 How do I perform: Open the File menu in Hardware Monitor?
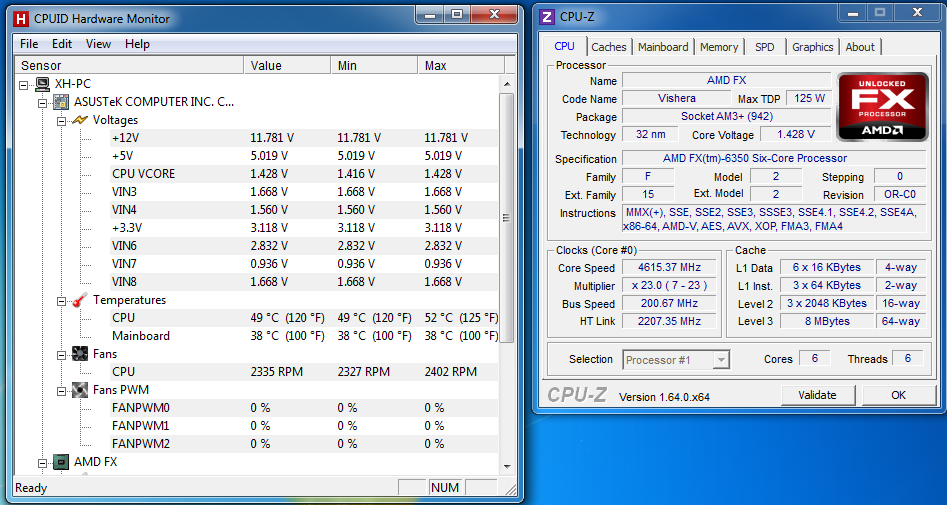pyautogui.click(x=29, y=44)
